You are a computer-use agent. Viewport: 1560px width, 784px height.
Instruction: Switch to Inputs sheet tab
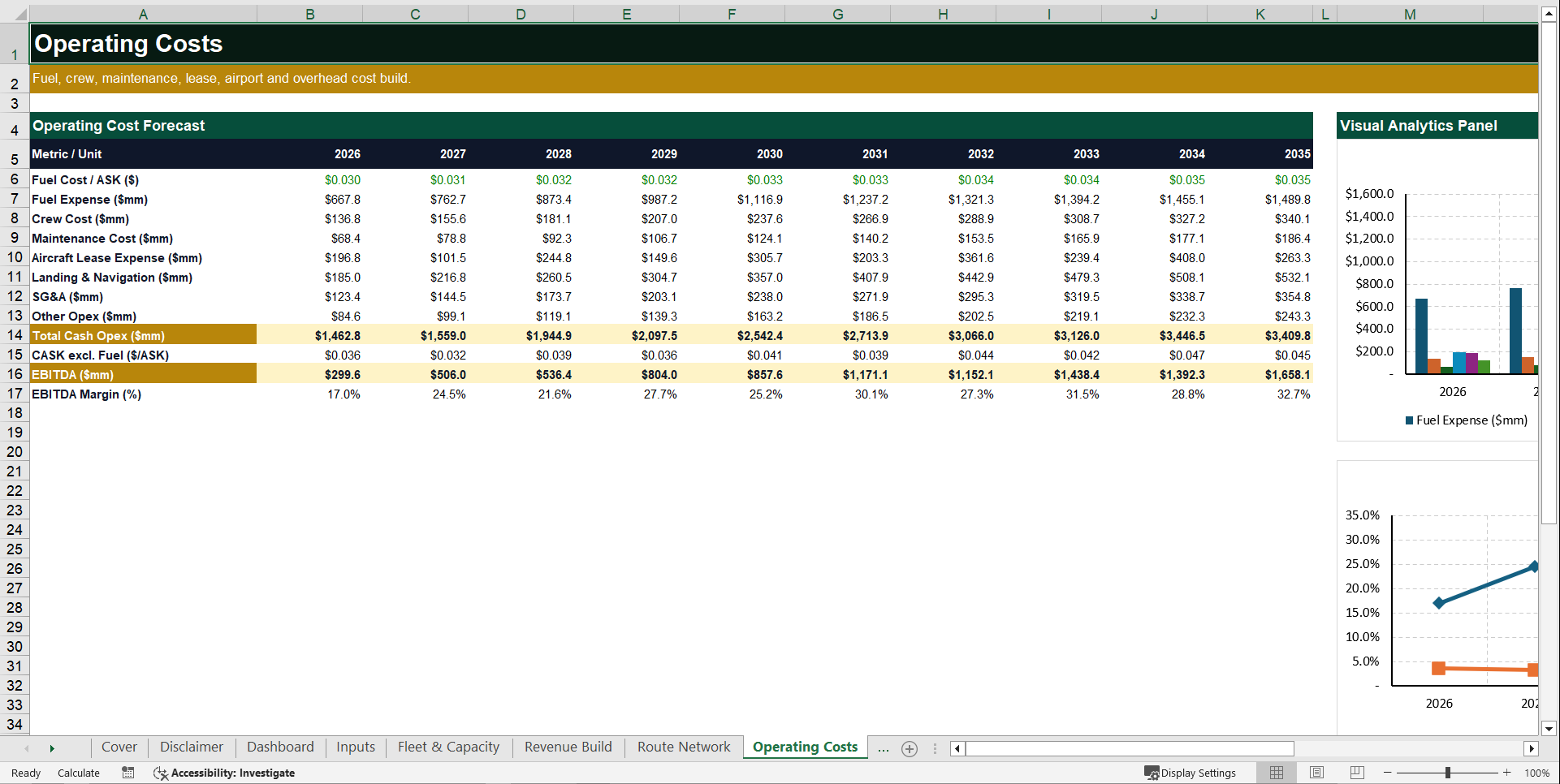(356, 747)
